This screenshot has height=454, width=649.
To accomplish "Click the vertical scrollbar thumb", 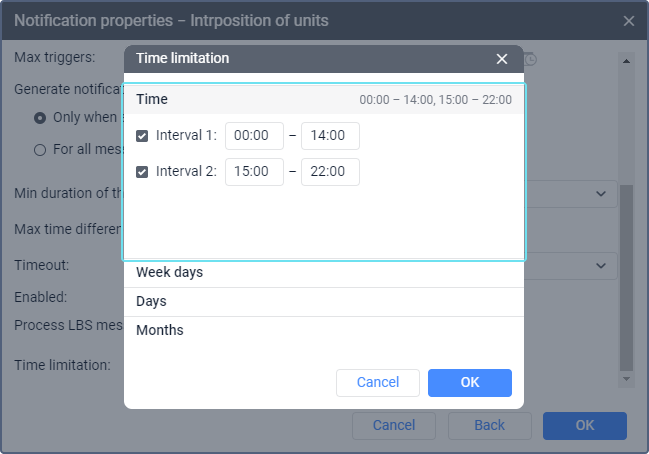I will coord(626,278).
